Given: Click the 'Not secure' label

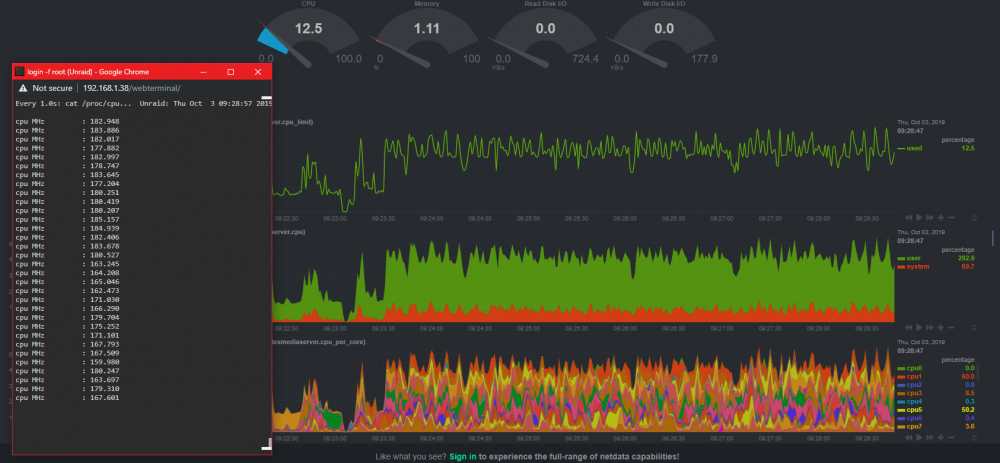Looking at the screenshot, I should pyautogui.click(x=52, y=88).
